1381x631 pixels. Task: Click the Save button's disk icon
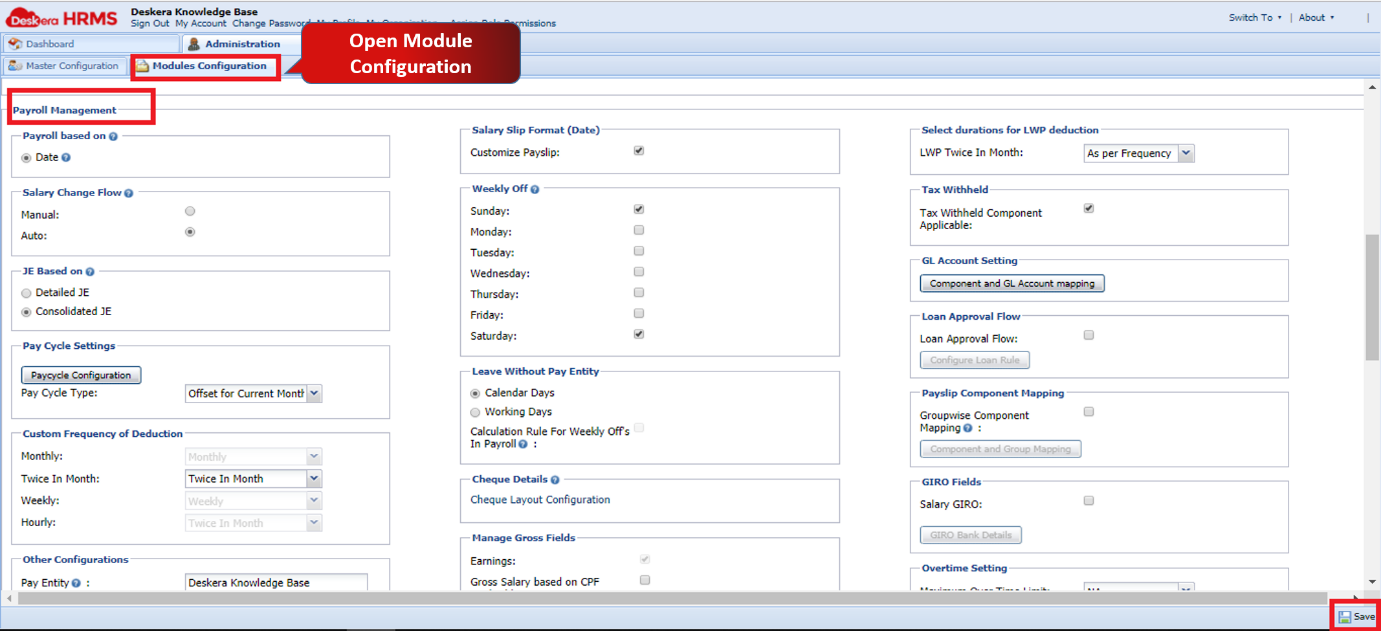point(1345,616)
